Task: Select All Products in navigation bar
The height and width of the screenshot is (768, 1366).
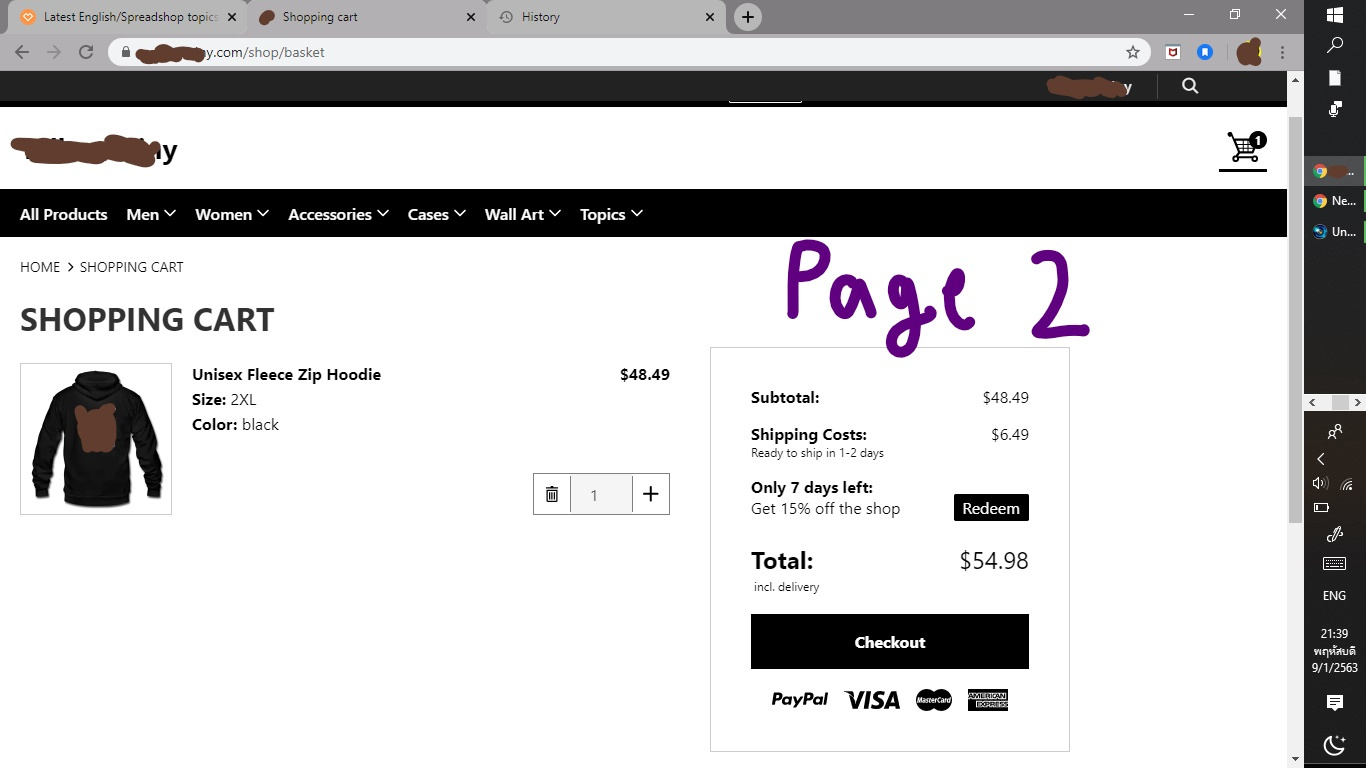Action: coord(63,214)
